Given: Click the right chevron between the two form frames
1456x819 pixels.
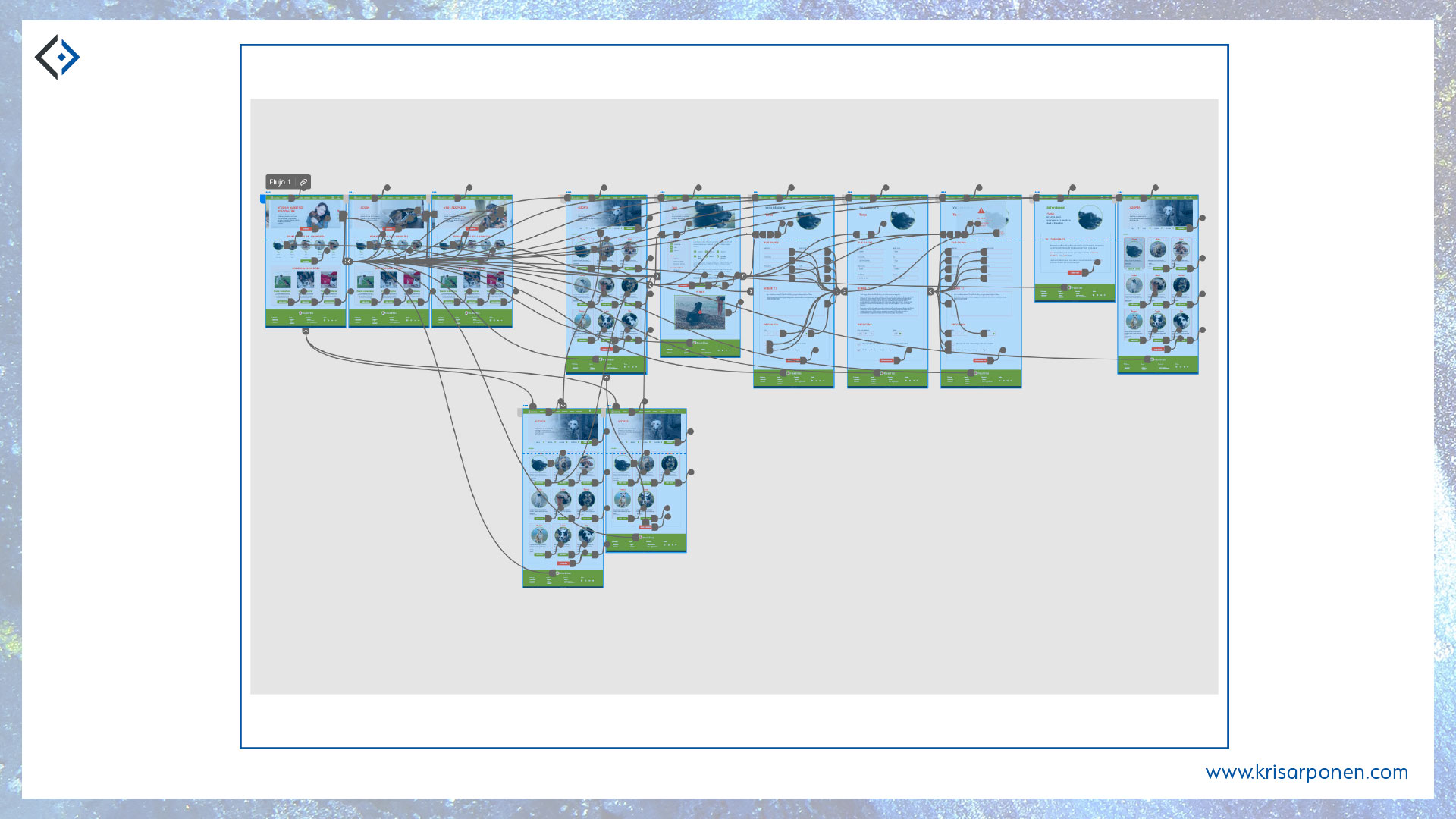Looking at the screenshot, I should (844, 291).
